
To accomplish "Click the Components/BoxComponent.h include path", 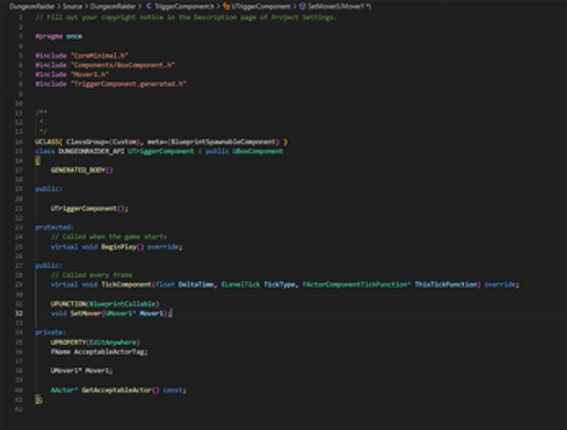I will click(123, 65).
